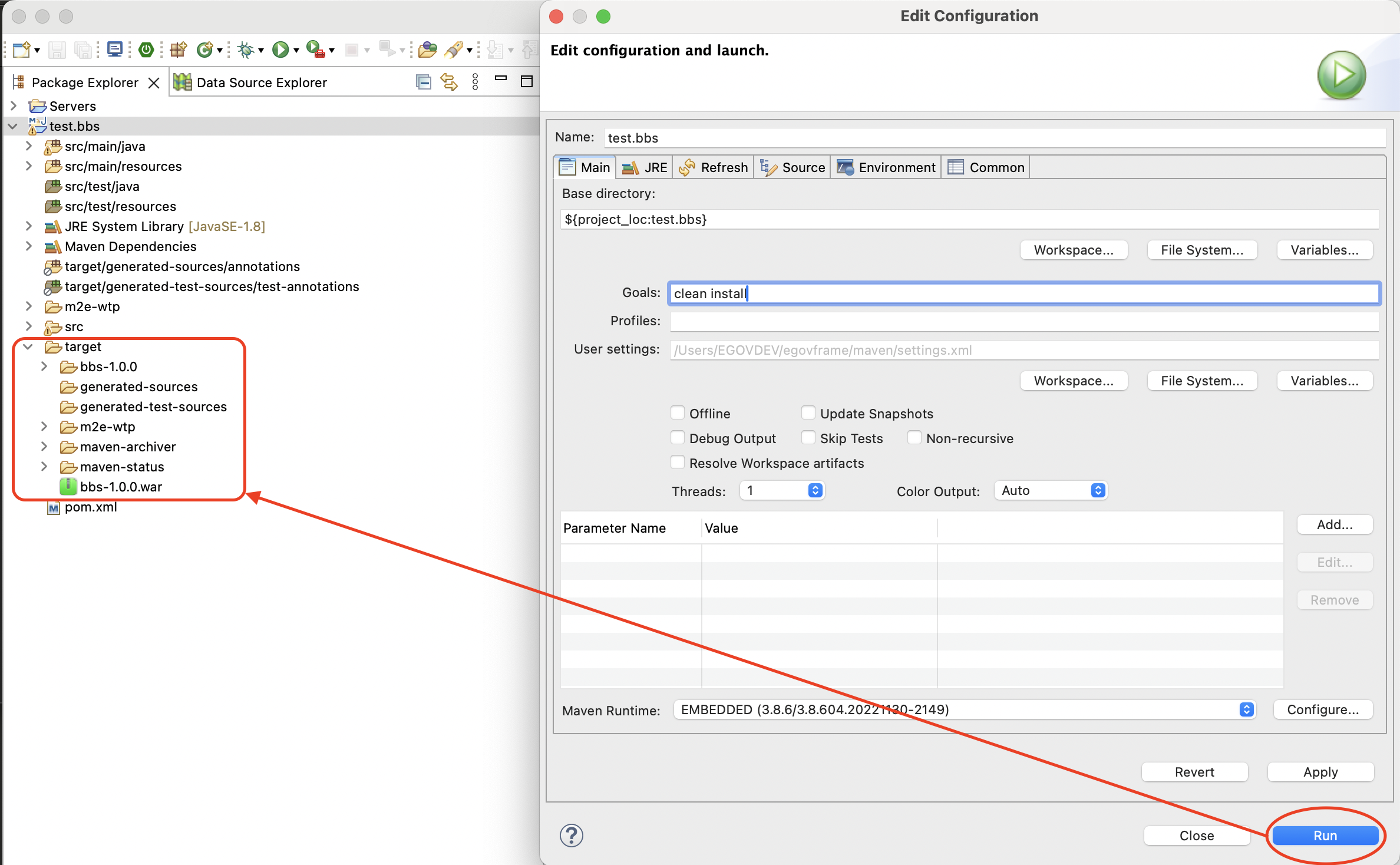Click the Spring Boot dashboard power icon
The image size is (1400, 865).
click(x=146, y=50)
